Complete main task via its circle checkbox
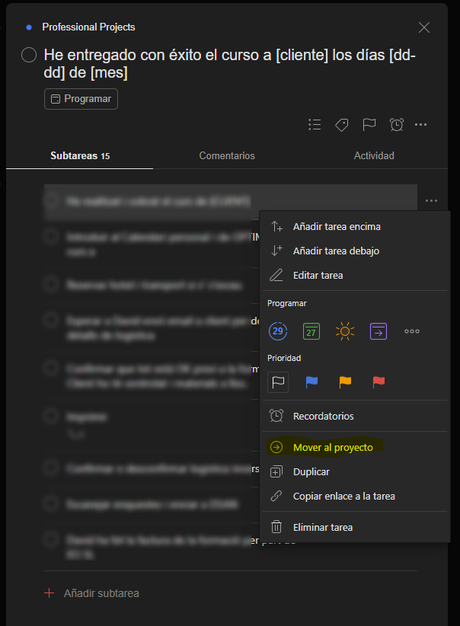 point(29,55)
